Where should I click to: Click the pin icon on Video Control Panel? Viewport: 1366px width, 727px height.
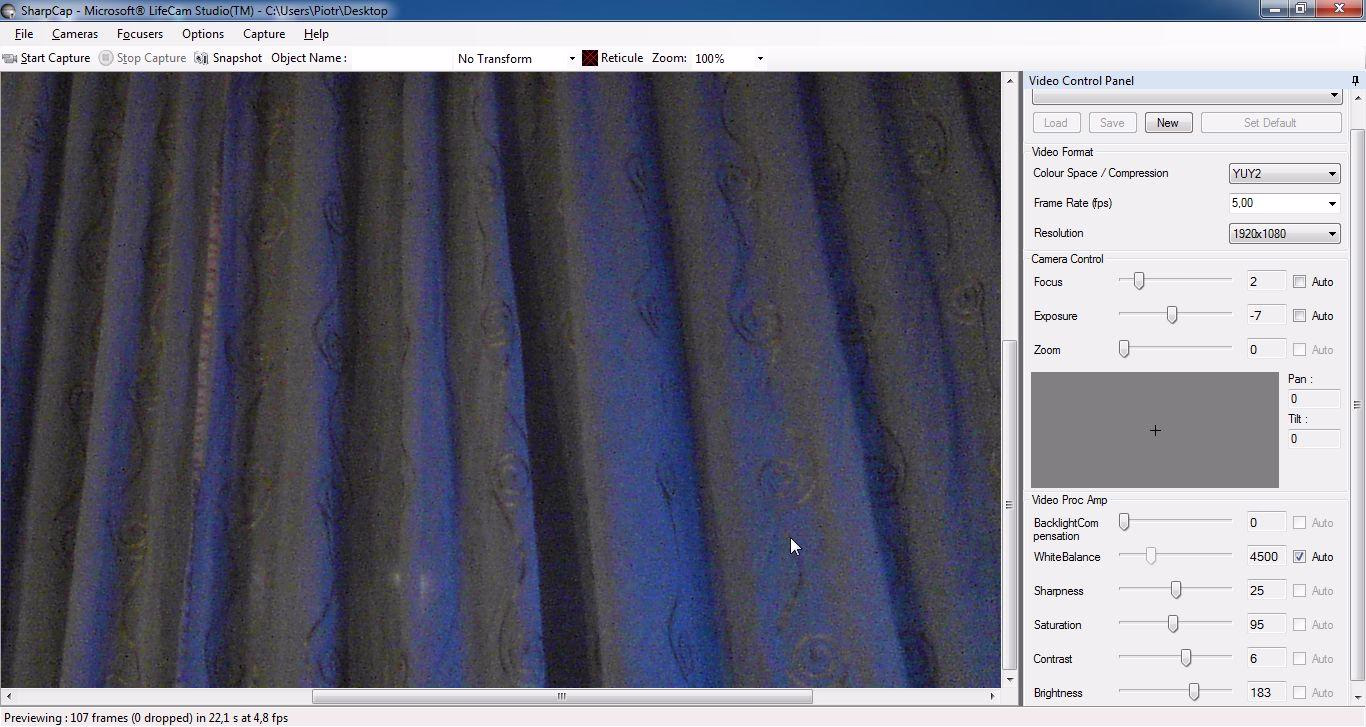click(1355, 81)
